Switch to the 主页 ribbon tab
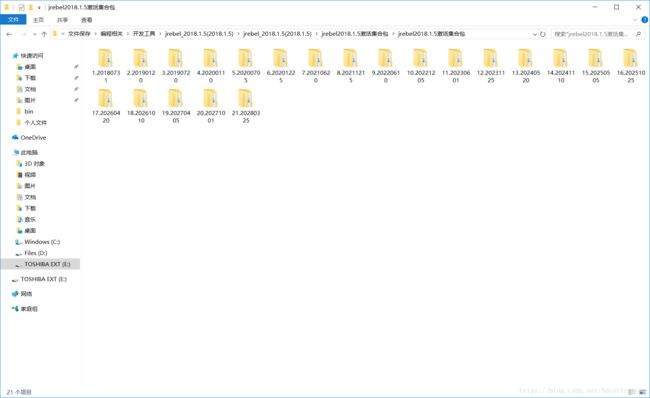Screen dimensions: 650x398 coord(38,19)
